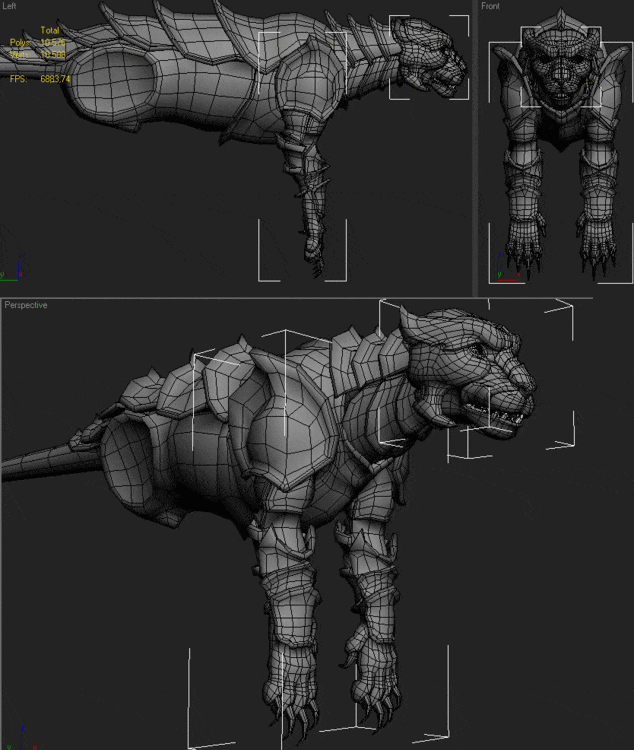Click the FPS value readout
This screenshot has height=750, width=634.
[56, 78]
